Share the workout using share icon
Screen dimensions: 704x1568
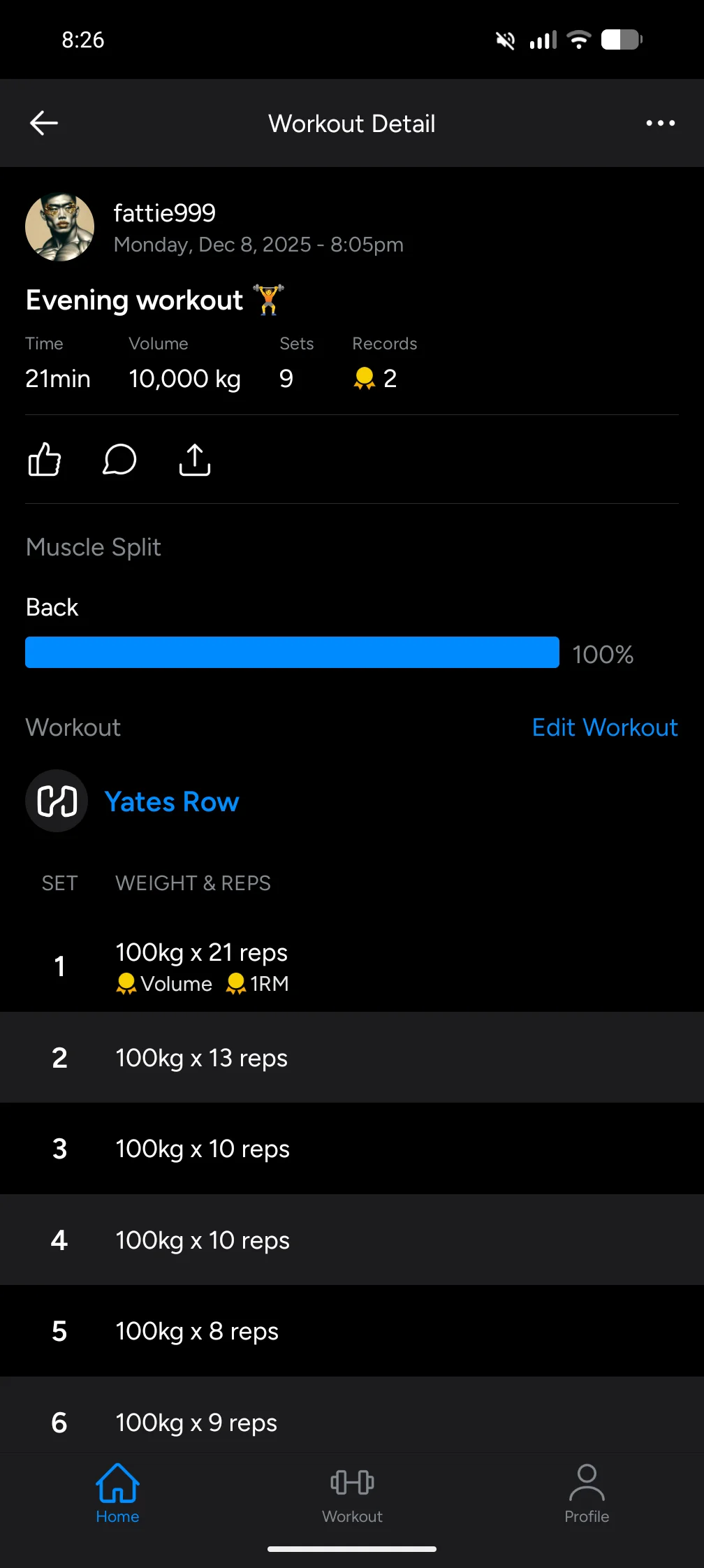tap(195, 460)
